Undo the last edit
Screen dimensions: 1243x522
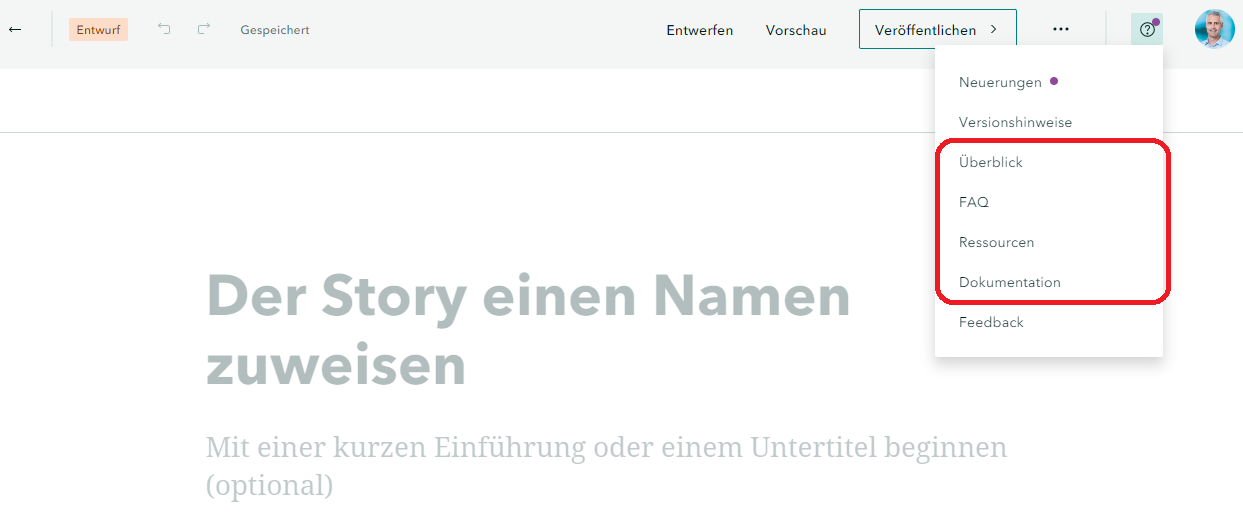tap(164, 30)
